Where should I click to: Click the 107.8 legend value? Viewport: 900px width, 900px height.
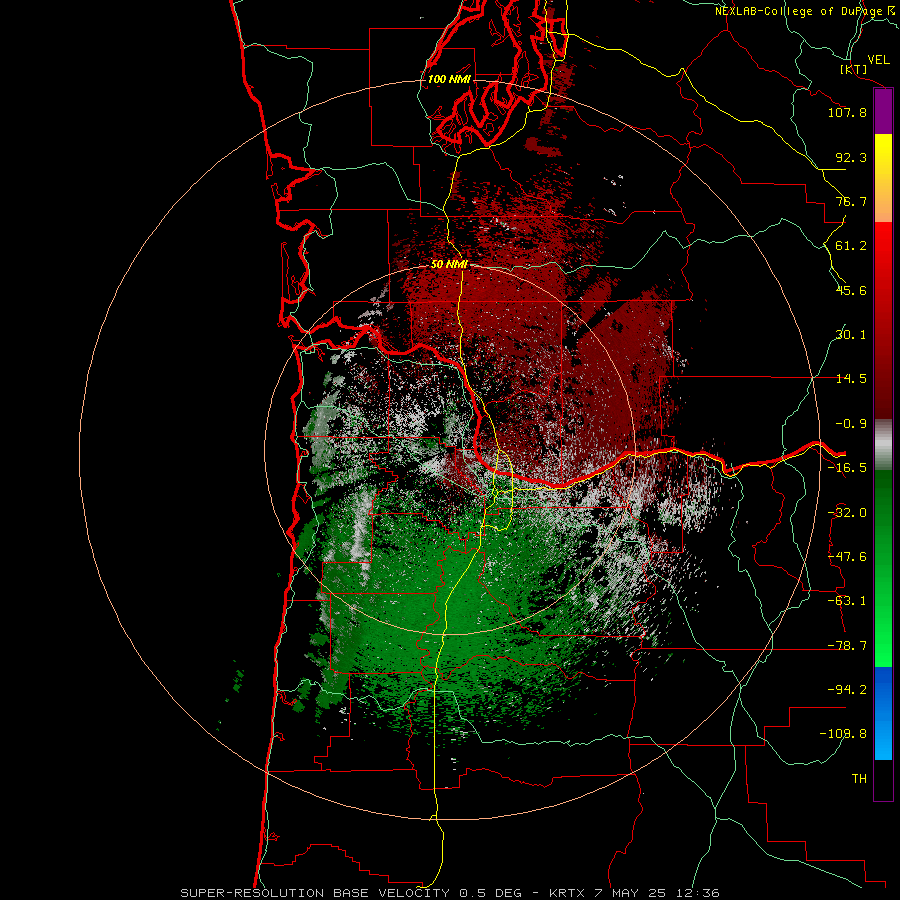[x=847, y=112]
